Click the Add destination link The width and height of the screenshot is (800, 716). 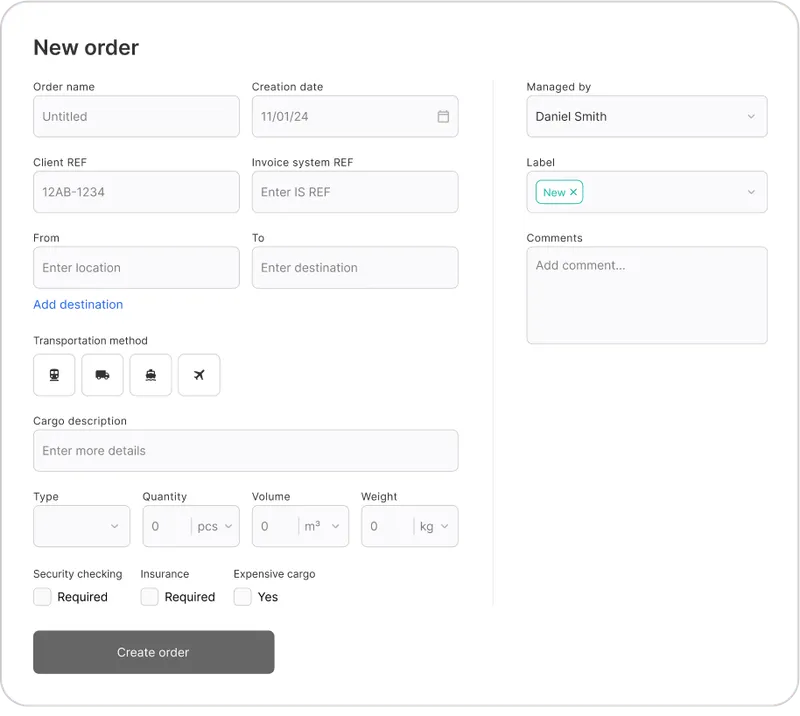[78, 305]
